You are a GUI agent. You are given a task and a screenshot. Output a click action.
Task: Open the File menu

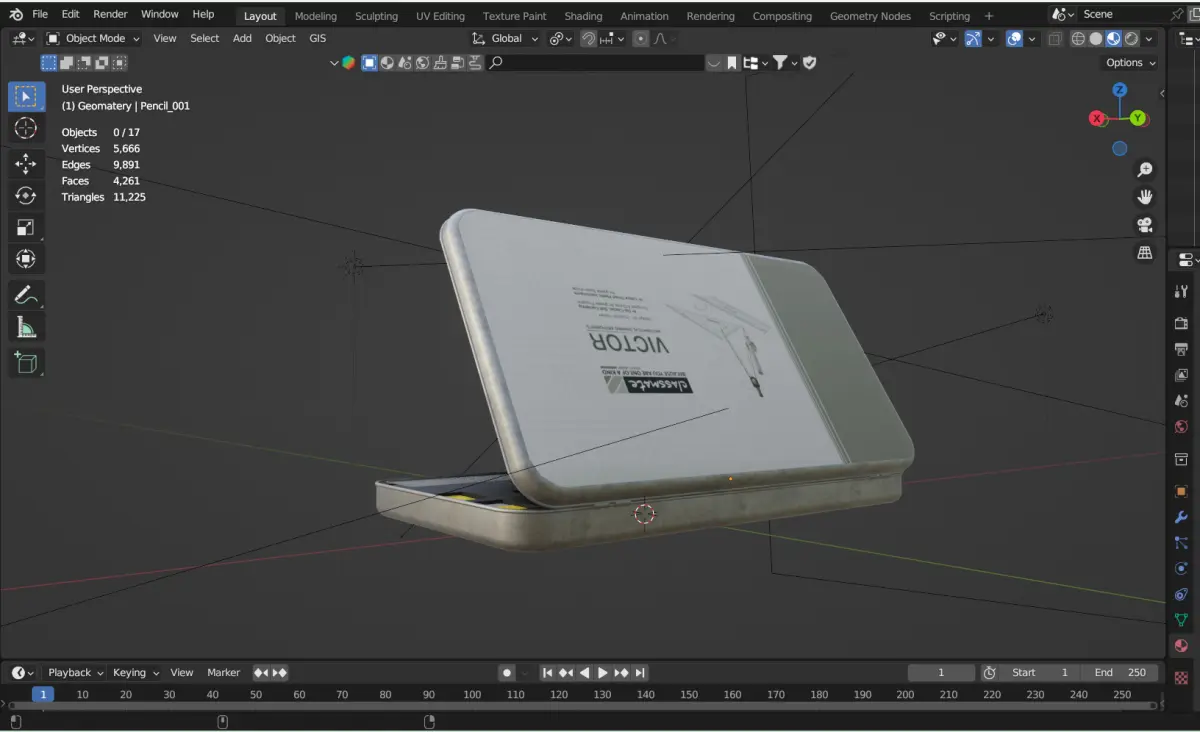coord(40,14)
